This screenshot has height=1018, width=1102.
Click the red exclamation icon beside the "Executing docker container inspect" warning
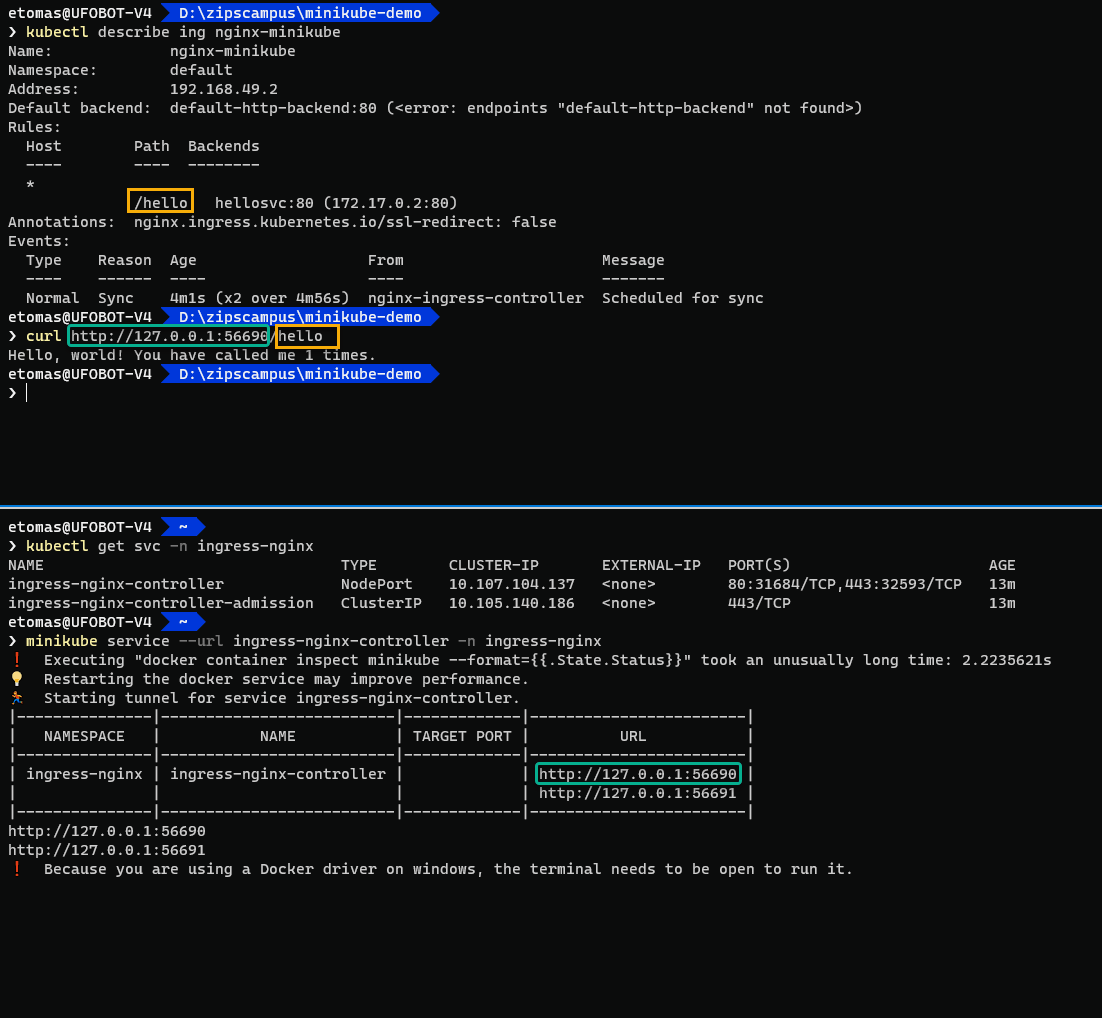pos(16,660)
